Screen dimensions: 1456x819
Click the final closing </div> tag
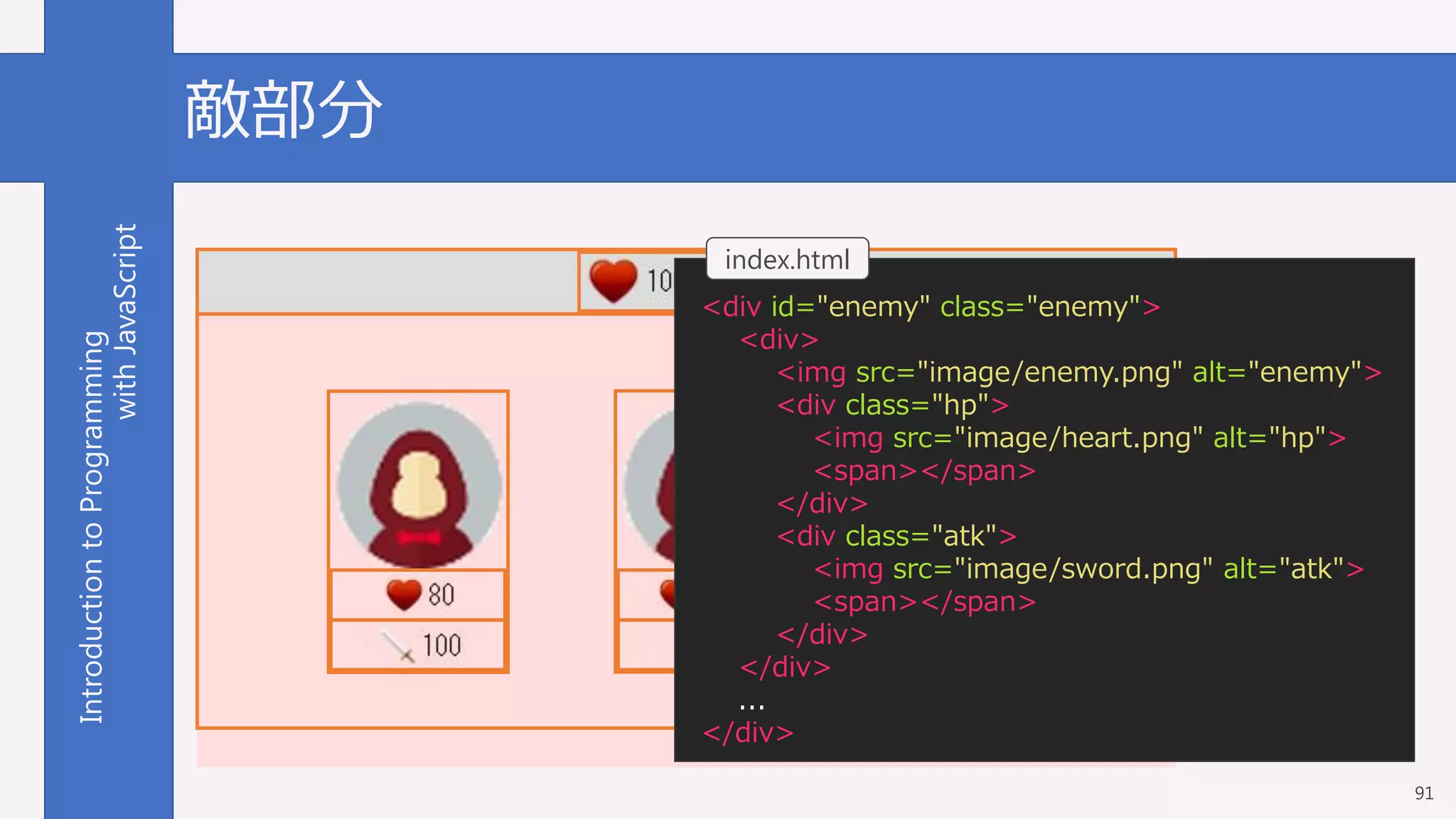click(x=748, y=732)
